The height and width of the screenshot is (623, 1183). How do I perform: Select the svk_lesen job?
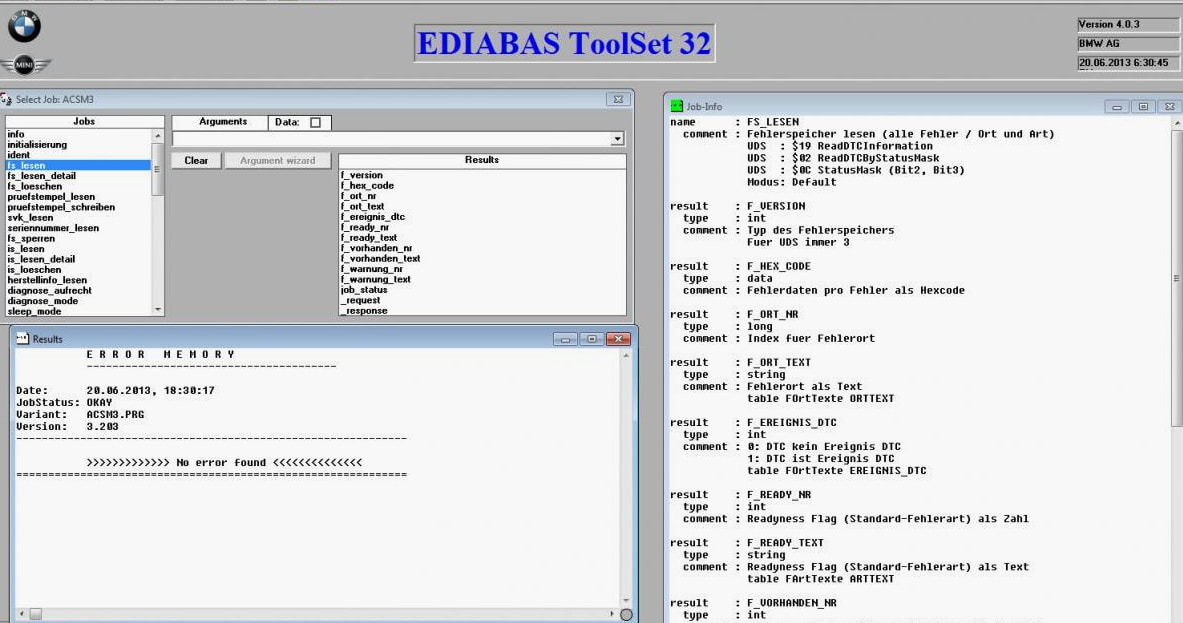[30, 218]
